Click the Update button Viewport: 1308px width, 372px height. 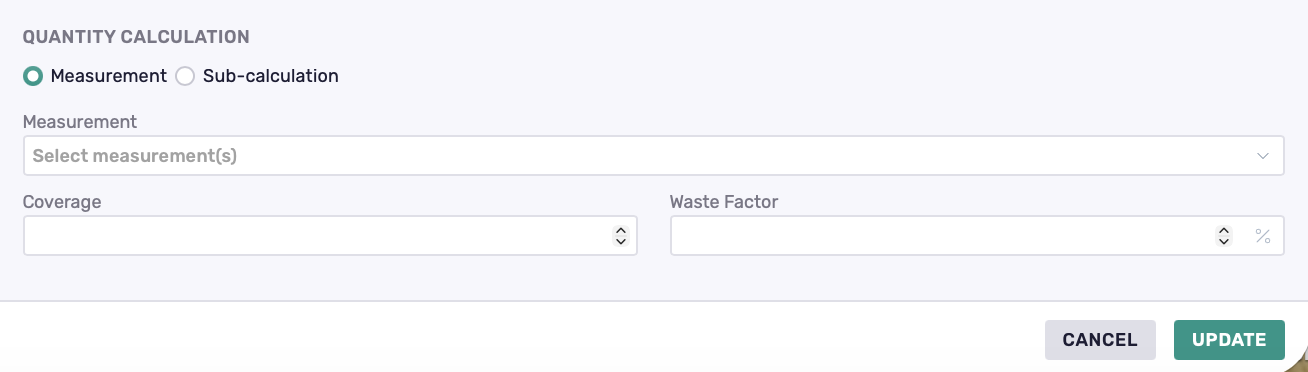point(1229,340)
